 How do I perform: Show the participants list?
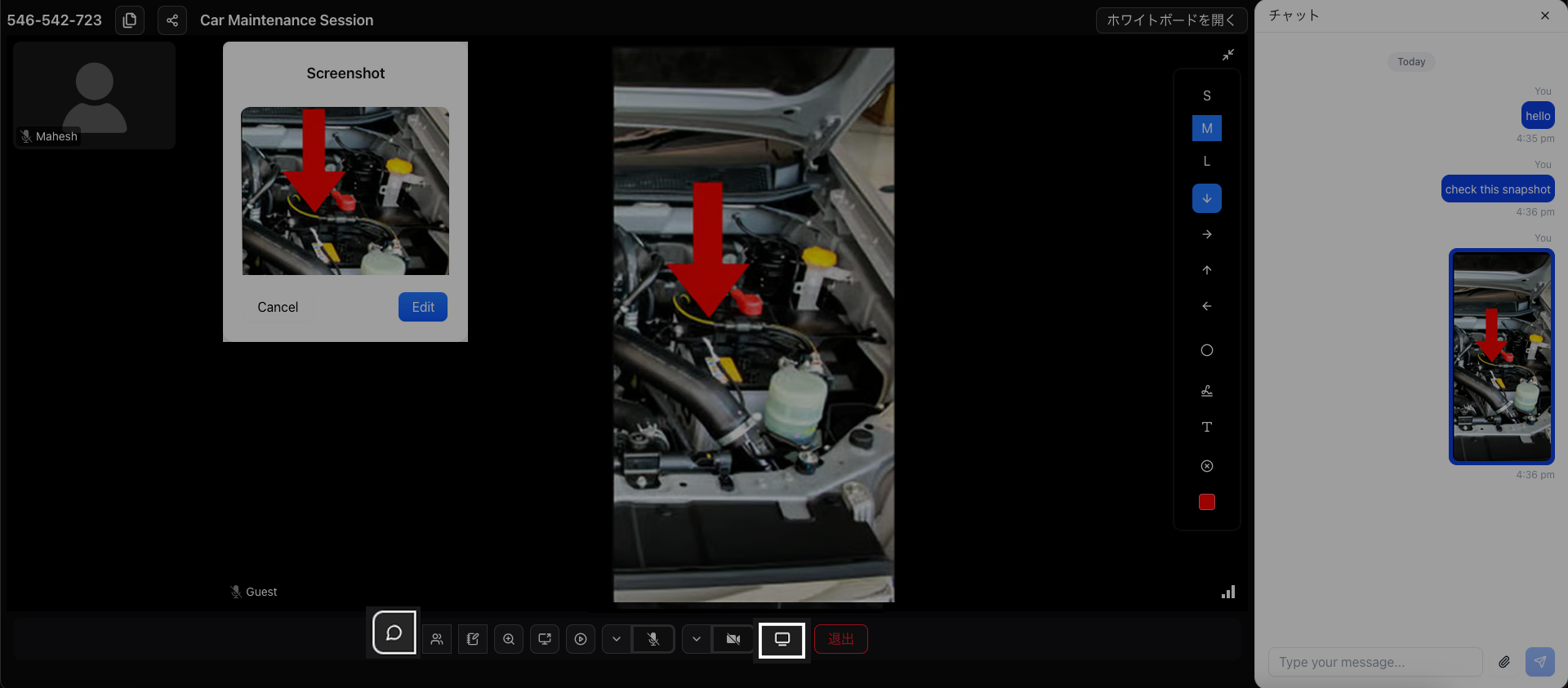coord(437,639)
